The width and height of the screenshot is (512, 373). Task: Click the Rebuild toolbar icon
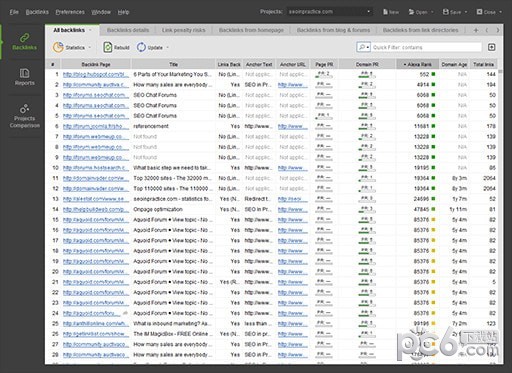click(107, 47)
